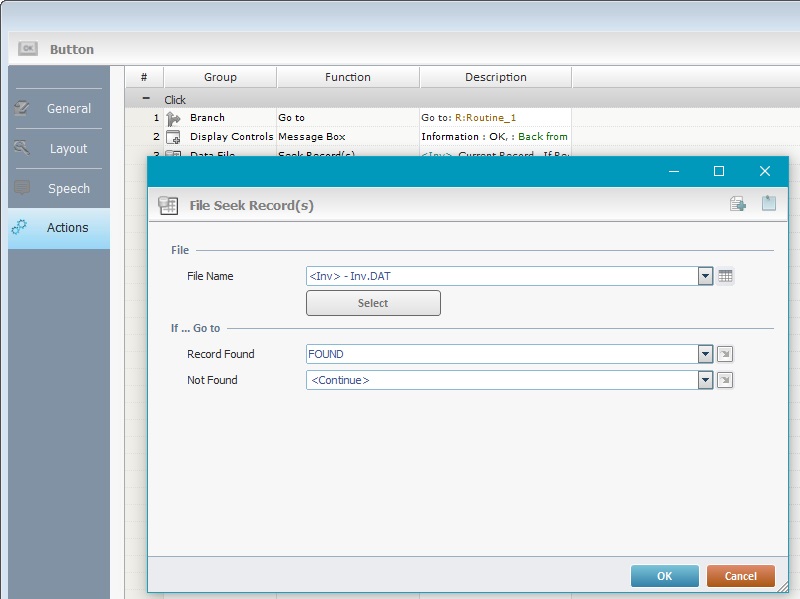The width and height of the screenshot is (800, 599).
Task: Click the File Seek Record(s) database icon
Action: 168,205
